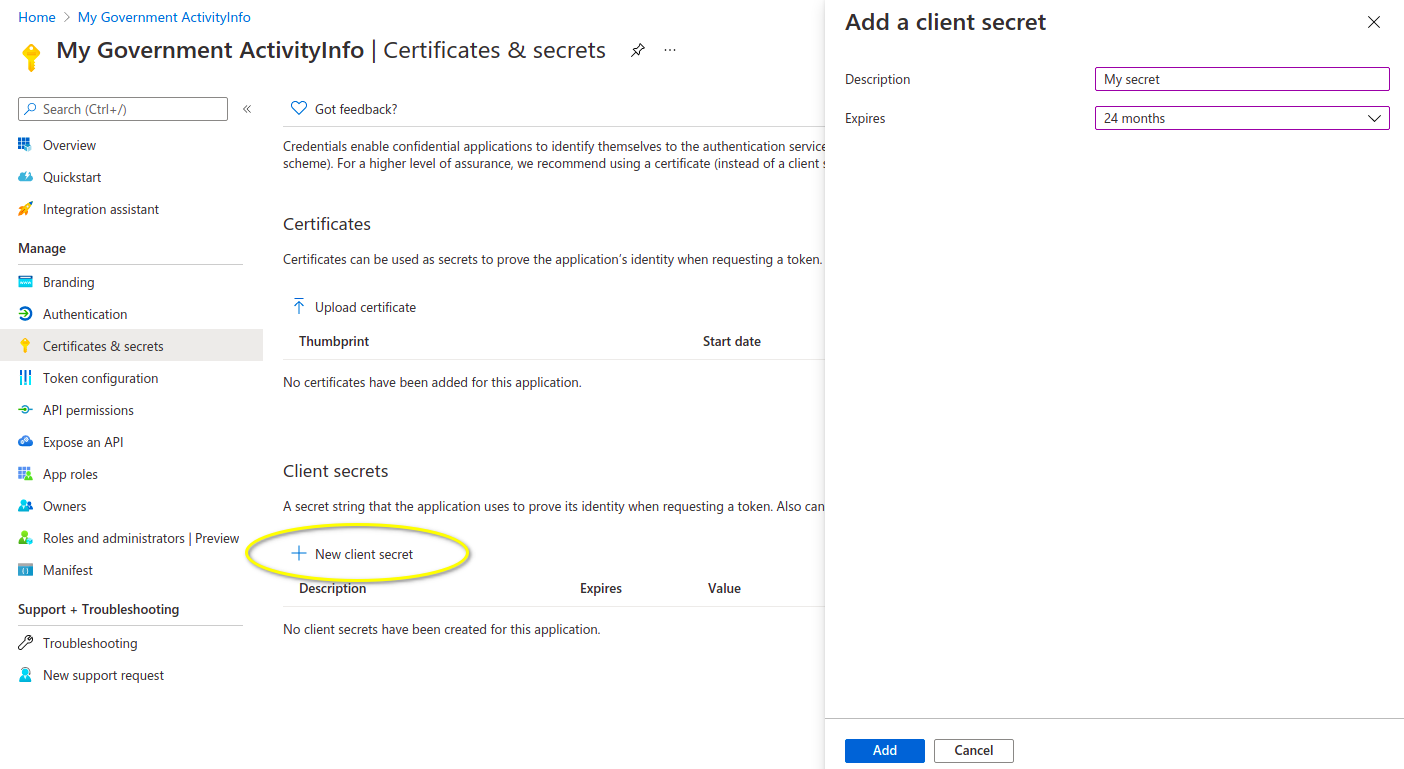
Task: Click the Expires column header in Client secrets
Action: pos(601,588)
